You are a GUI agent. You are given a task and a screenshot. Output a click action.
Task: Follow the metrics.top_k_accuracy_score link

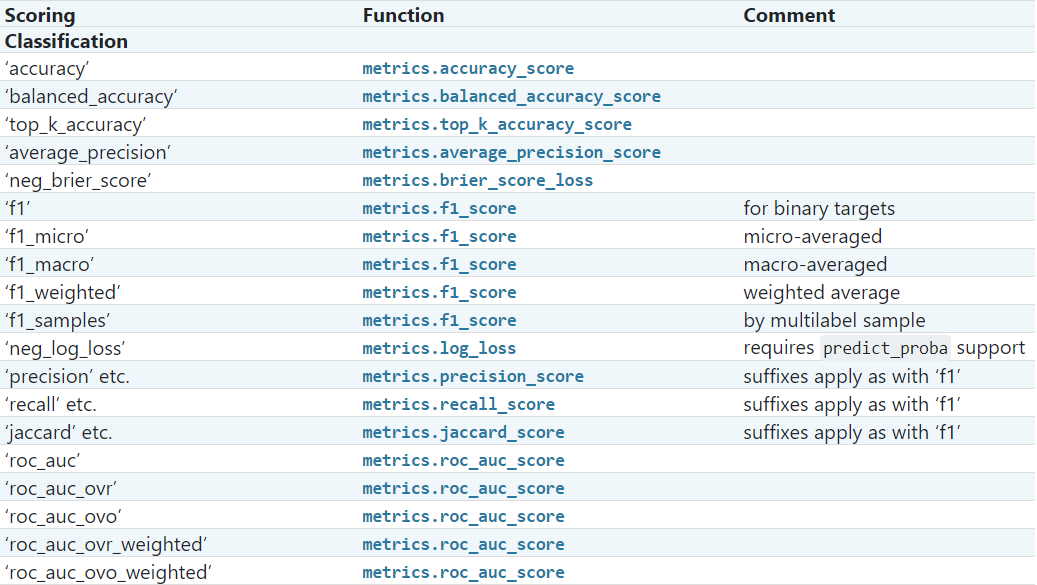[x=496, y=124]
